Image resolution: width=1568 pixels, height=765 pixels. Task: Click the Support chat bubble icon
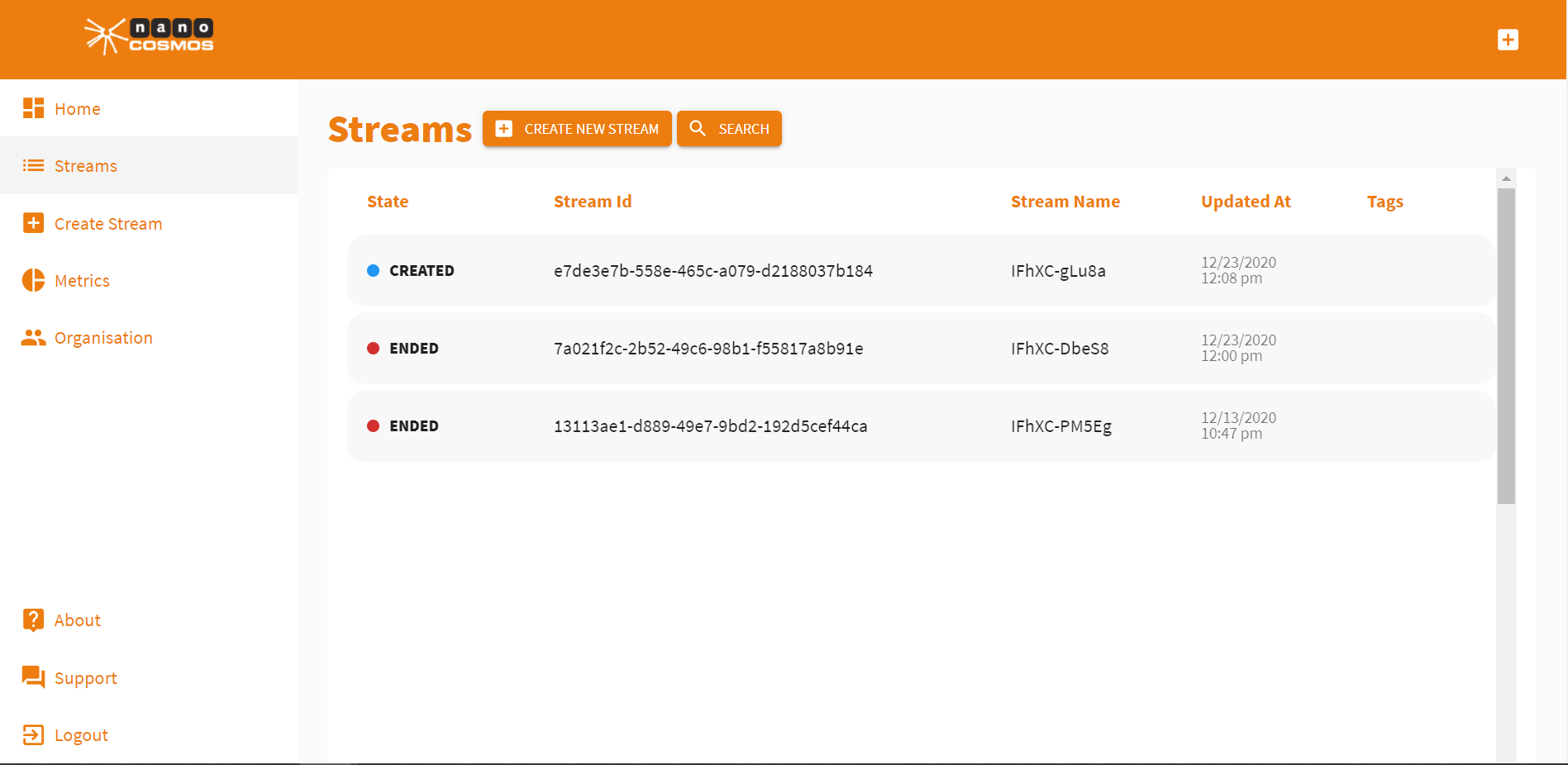coord(33,677)
